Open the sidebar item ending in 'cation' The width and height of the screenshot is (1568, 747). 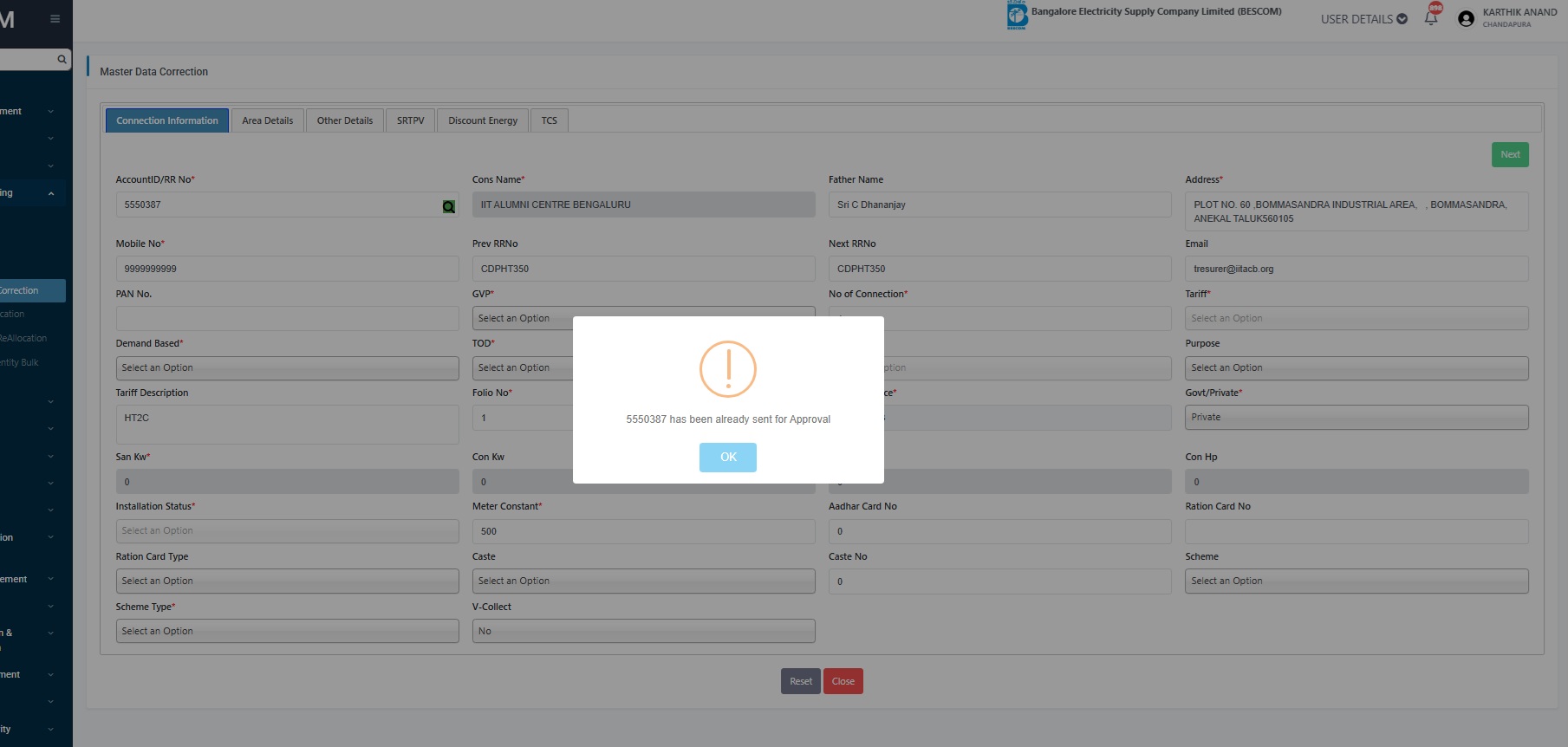(x=12, y=314)
